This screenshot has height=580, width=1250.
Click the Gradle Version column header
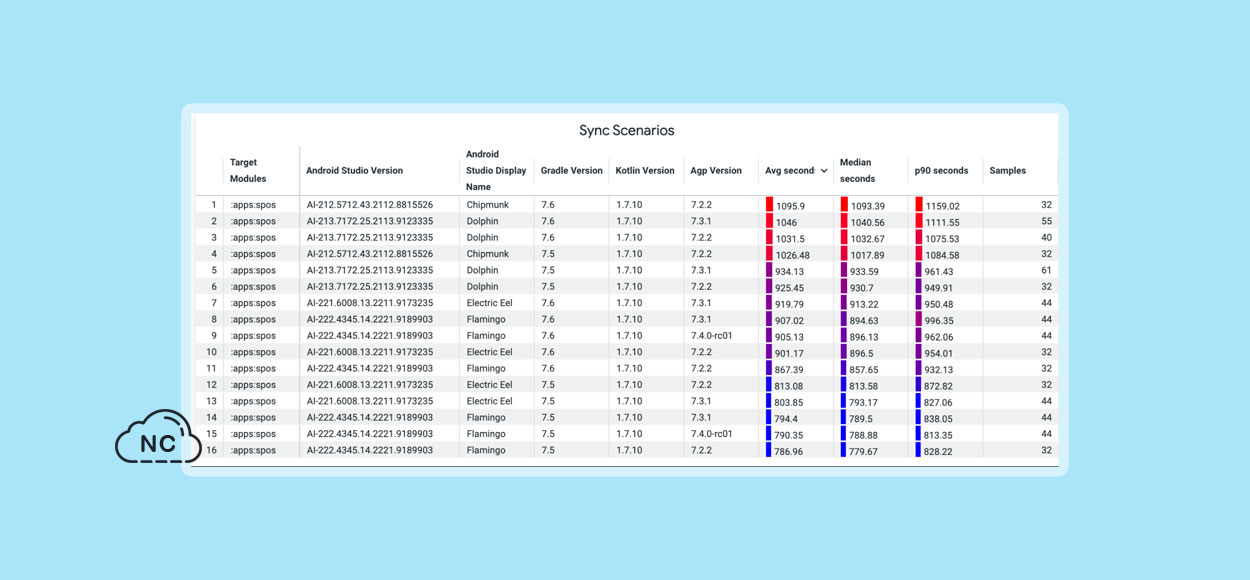point(572,171)
